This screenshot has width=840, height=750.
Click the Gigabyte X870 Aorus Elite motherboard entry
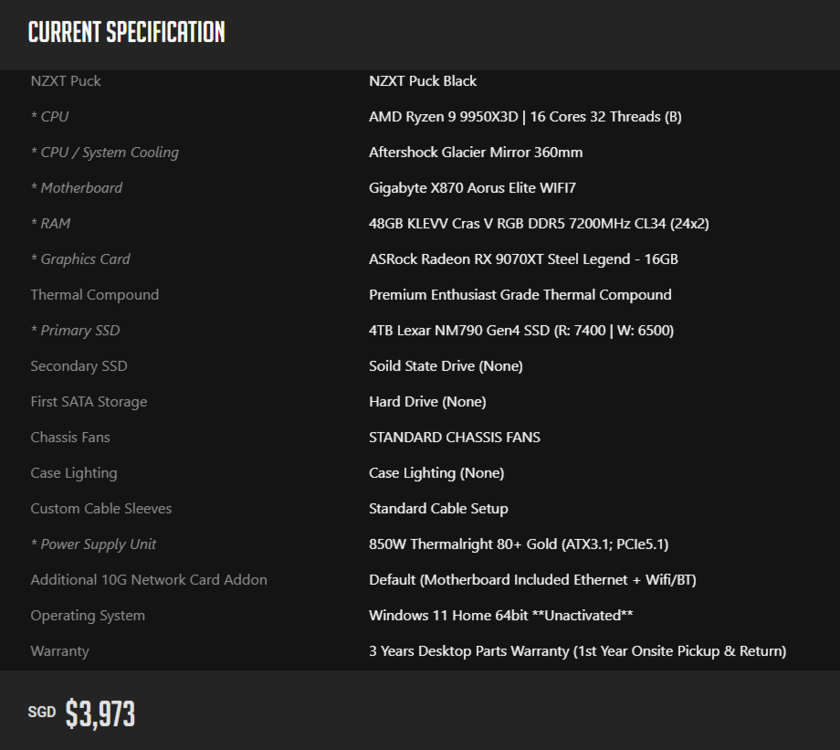(472, 188)
